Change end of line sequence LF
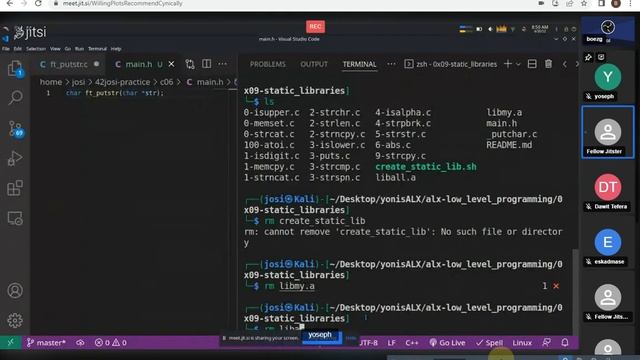Viewport: 640px width, 360px height. tap(391, 342)
